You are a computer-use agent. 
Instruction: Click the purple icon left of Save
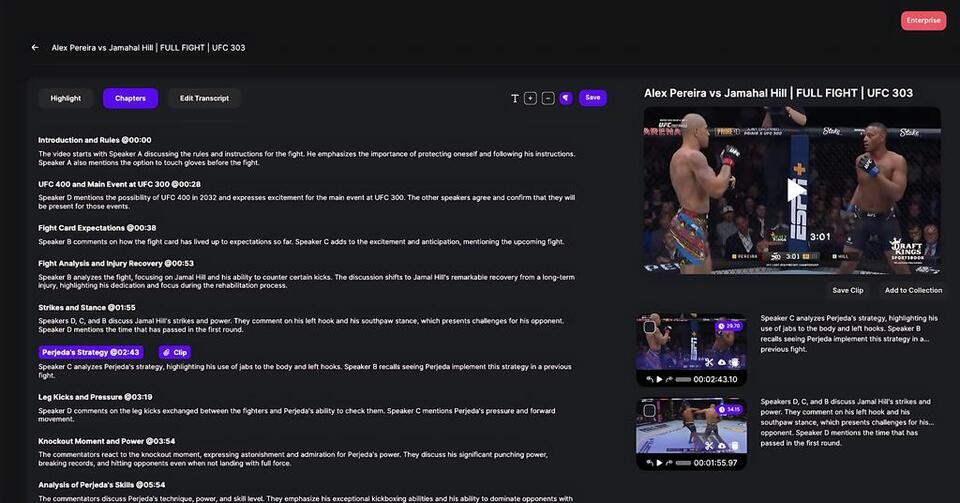point(566,98)
